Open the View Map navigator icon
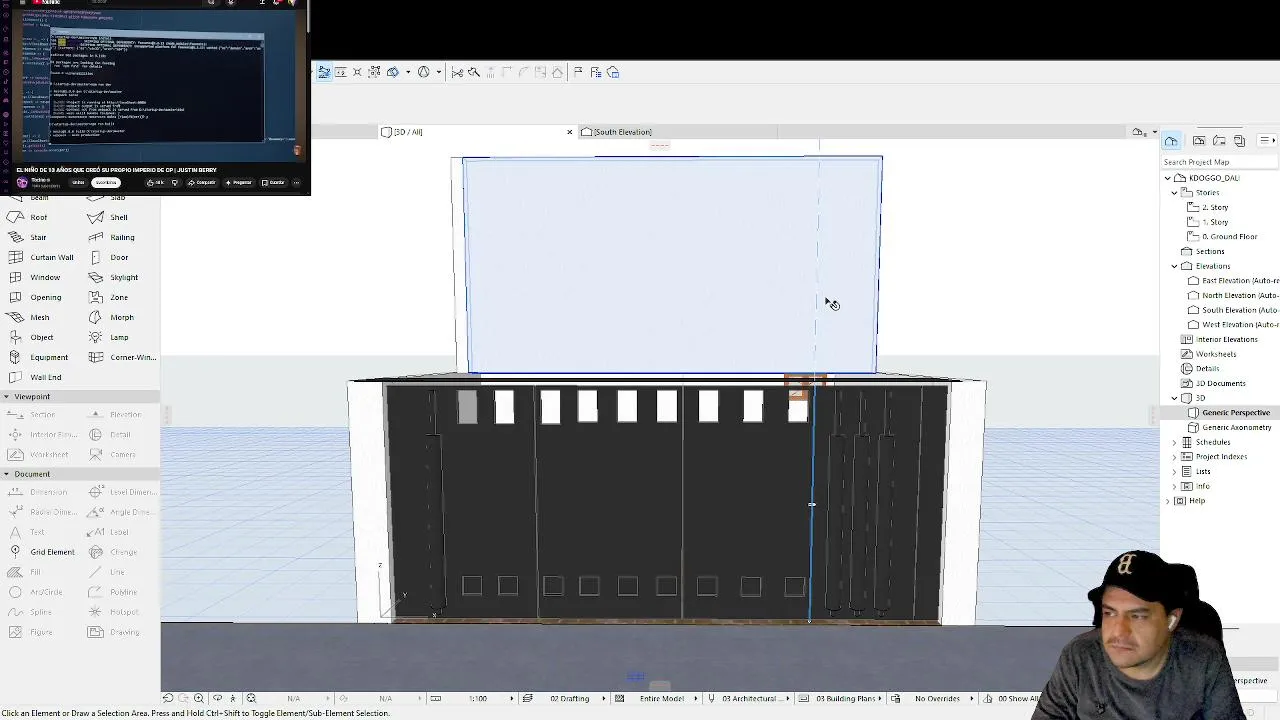This screenshot has height=720, width=1280. pyautogui.click(x=1199, y=141)
